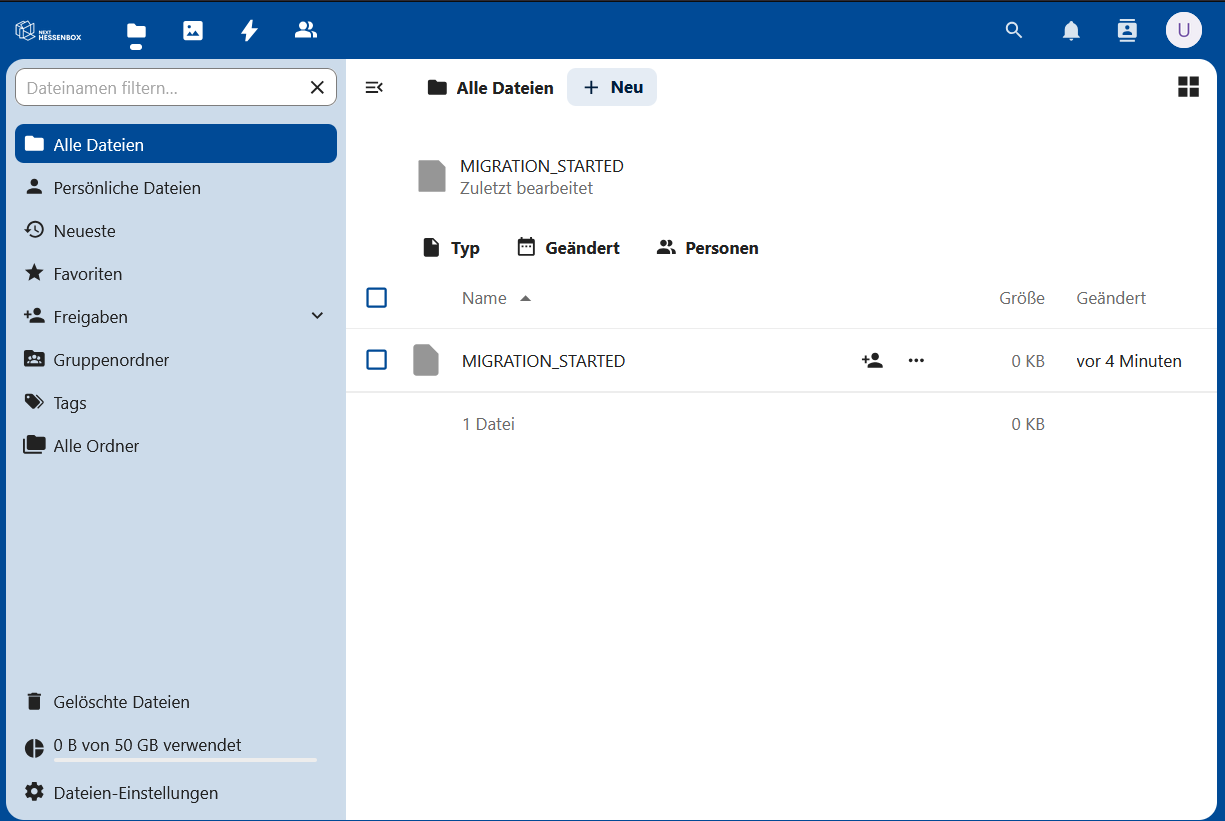Clear the file name filter with X
This screenshot has width=1225, height=821.
tap(317, 88)
